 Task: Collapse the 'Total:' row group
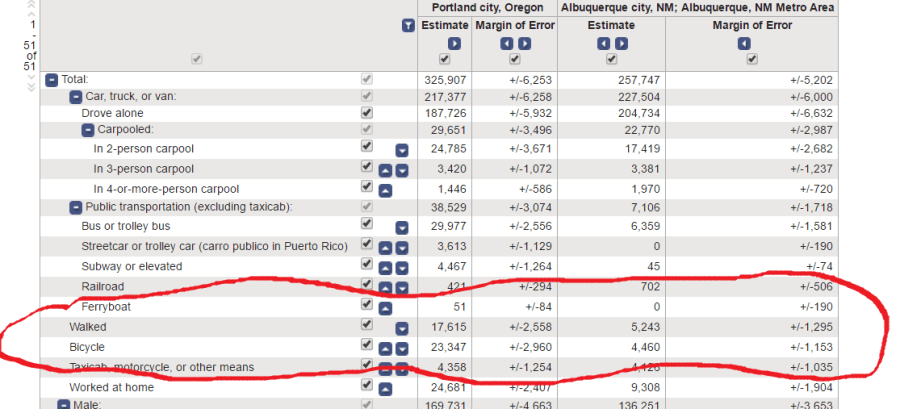click(x=52, y=79)
